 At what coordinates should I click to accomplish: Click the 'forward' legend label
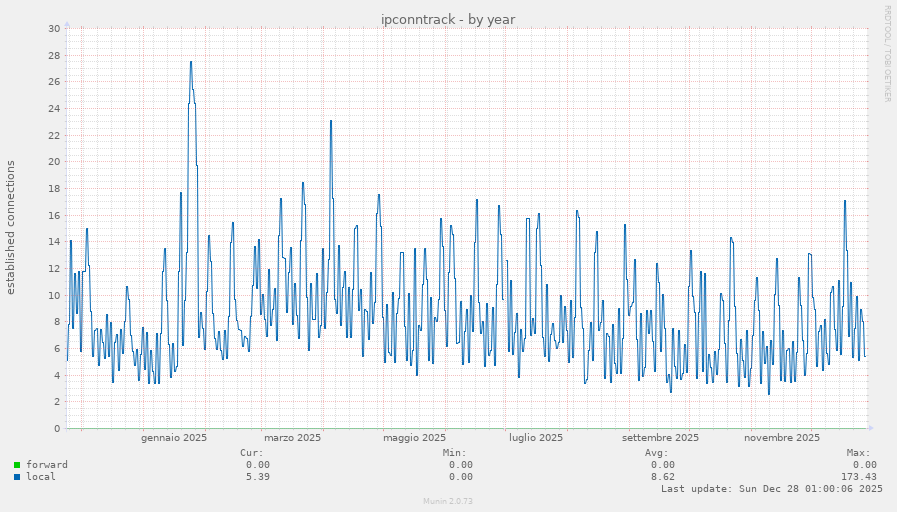tap(47, 465)
